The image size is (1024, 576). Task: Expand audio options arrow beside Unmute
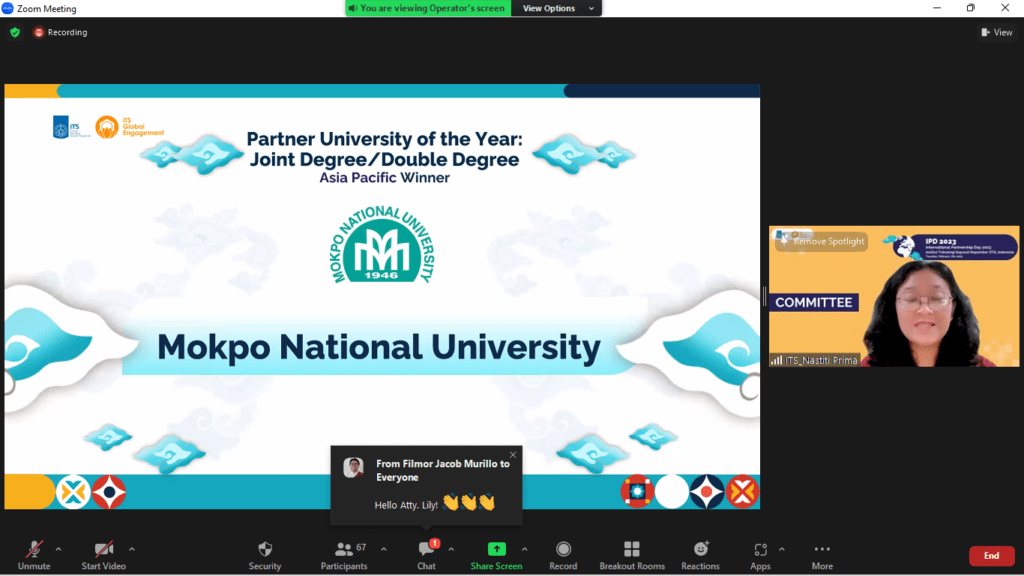pyautogui.click(x=58, y=548)
